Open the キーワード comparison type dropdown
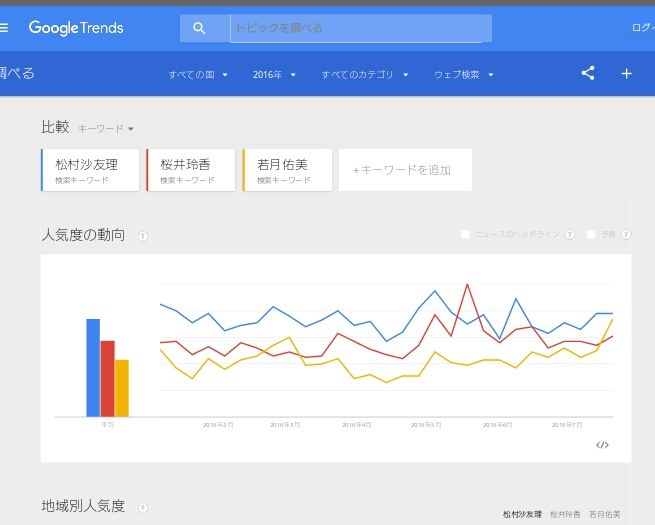 pyautogui.click(x=106, y=129)
